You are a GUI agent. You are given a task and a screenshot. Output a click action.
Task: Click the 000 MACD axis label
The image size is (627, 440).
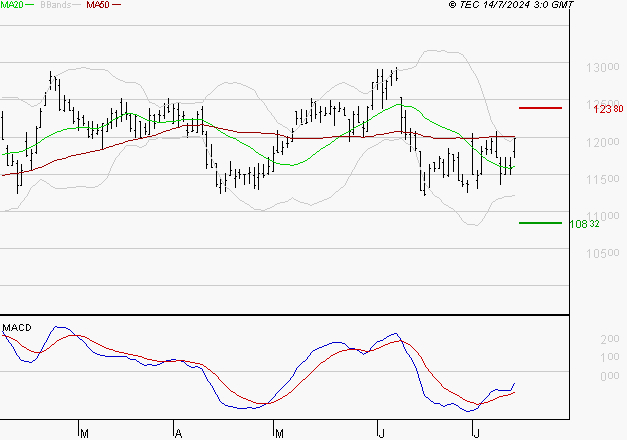tap(610, 376)
